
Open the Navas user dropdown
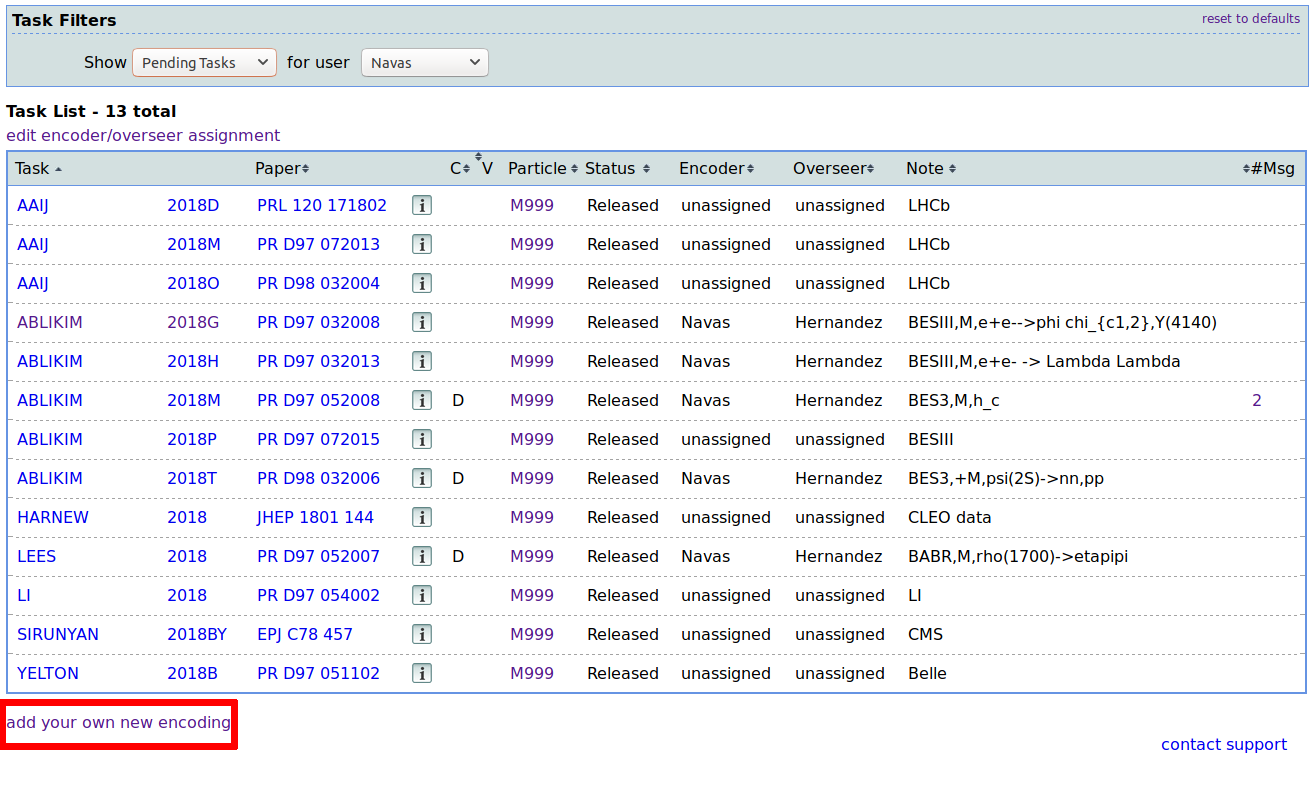425,62
